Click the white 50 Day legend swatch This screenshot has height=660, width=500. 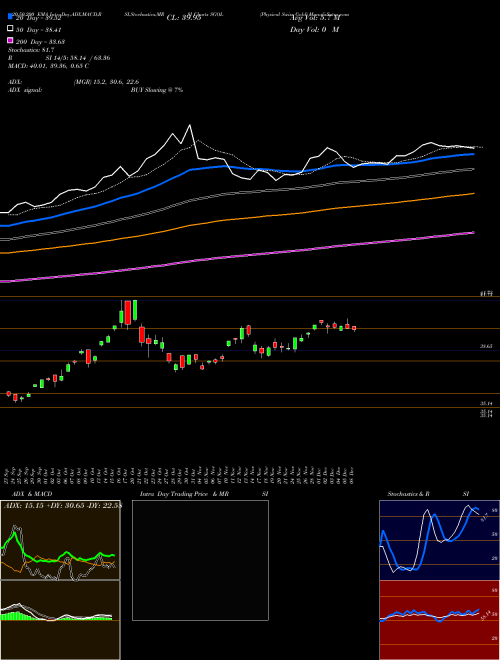(10, 28)
